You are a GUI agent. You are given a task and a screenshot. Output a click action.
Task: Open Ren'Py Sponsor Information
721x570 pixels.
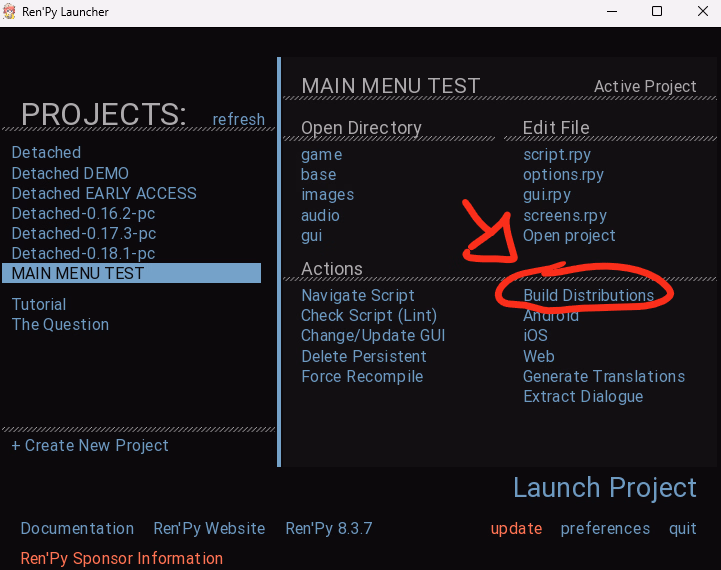[x=121, y=558]
